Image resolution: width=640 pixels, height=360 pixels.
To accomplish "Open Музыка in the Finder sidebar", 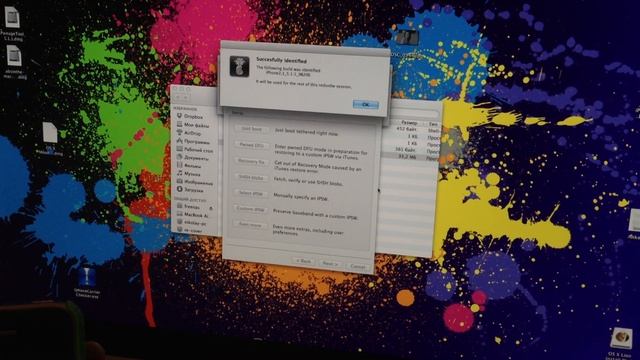I will tap(189, 174).
